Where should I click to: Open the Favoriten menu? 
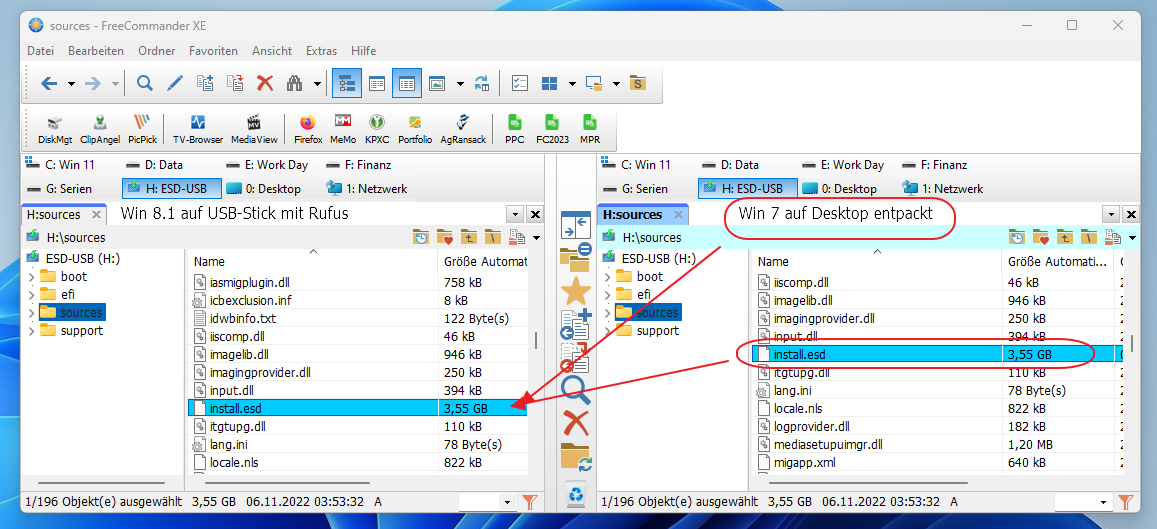213,51
